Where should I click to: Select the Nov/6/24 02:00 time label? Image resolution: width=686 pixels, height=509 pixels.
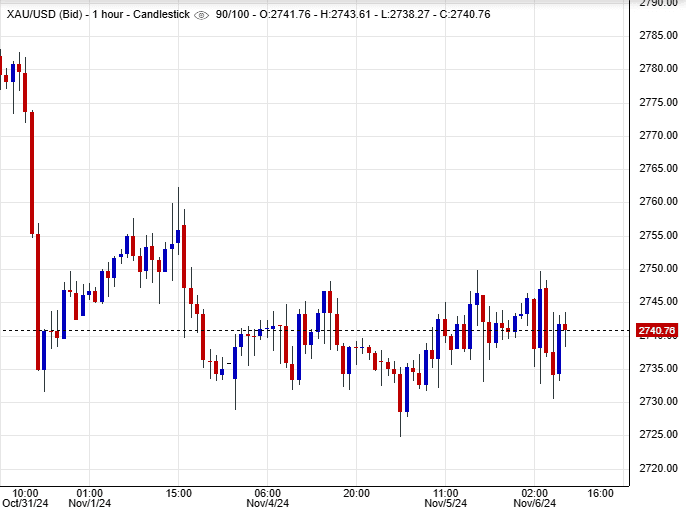click(534, 499)
